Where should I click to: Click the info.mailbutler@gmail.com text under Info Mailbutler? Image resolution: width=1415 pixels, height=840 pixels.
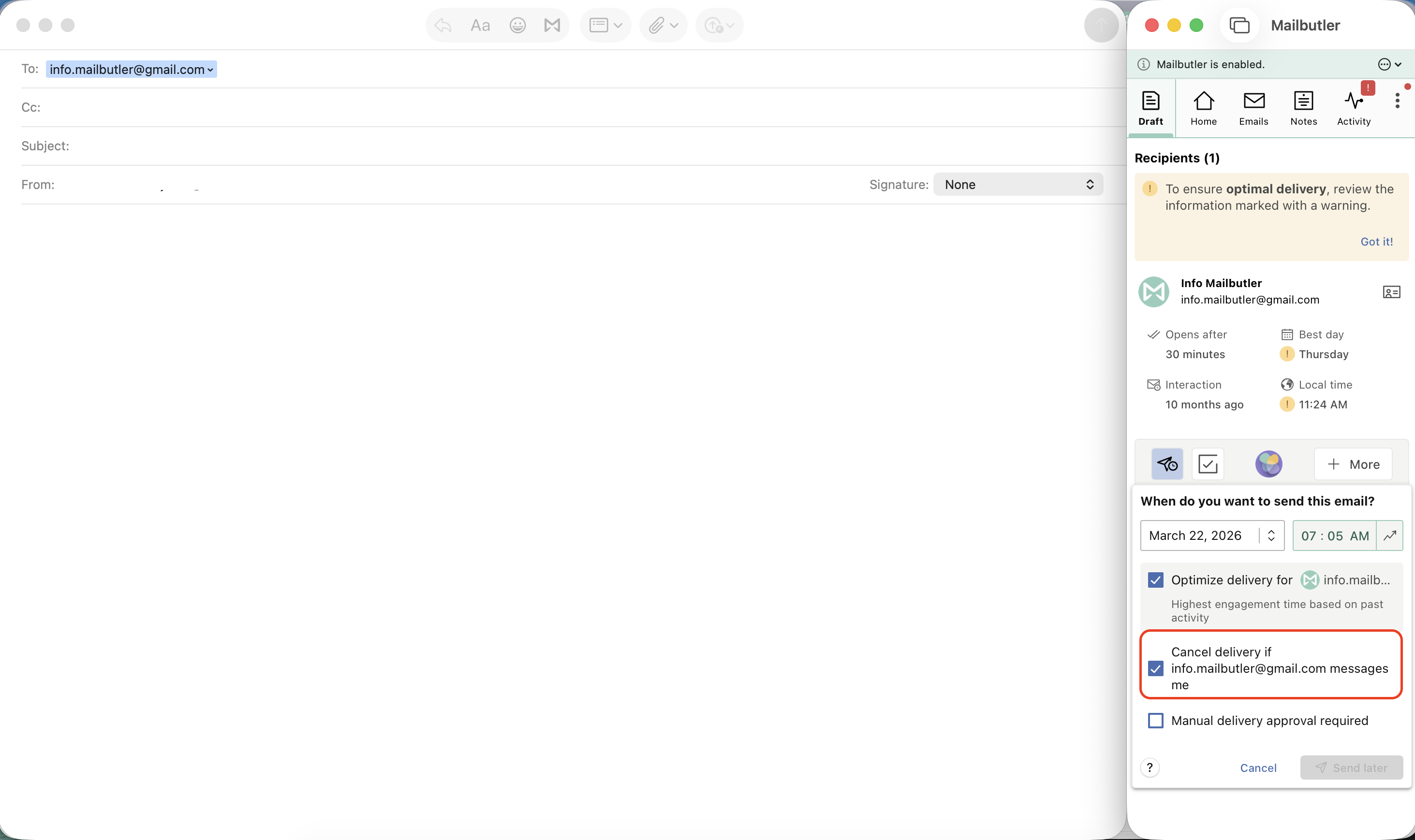pyautogui.click(x=1250, y=300)
